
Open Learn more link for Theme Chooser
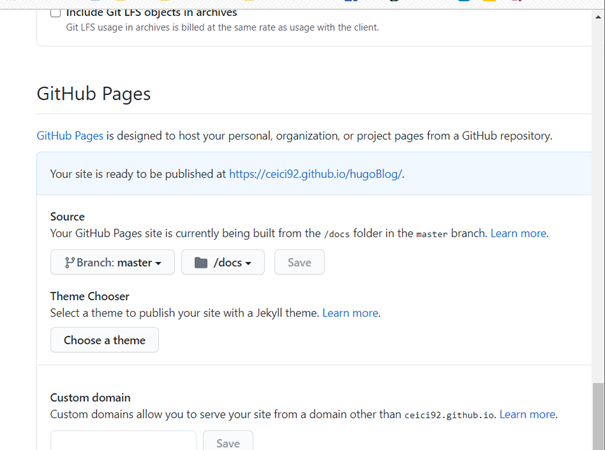point(350,313)
